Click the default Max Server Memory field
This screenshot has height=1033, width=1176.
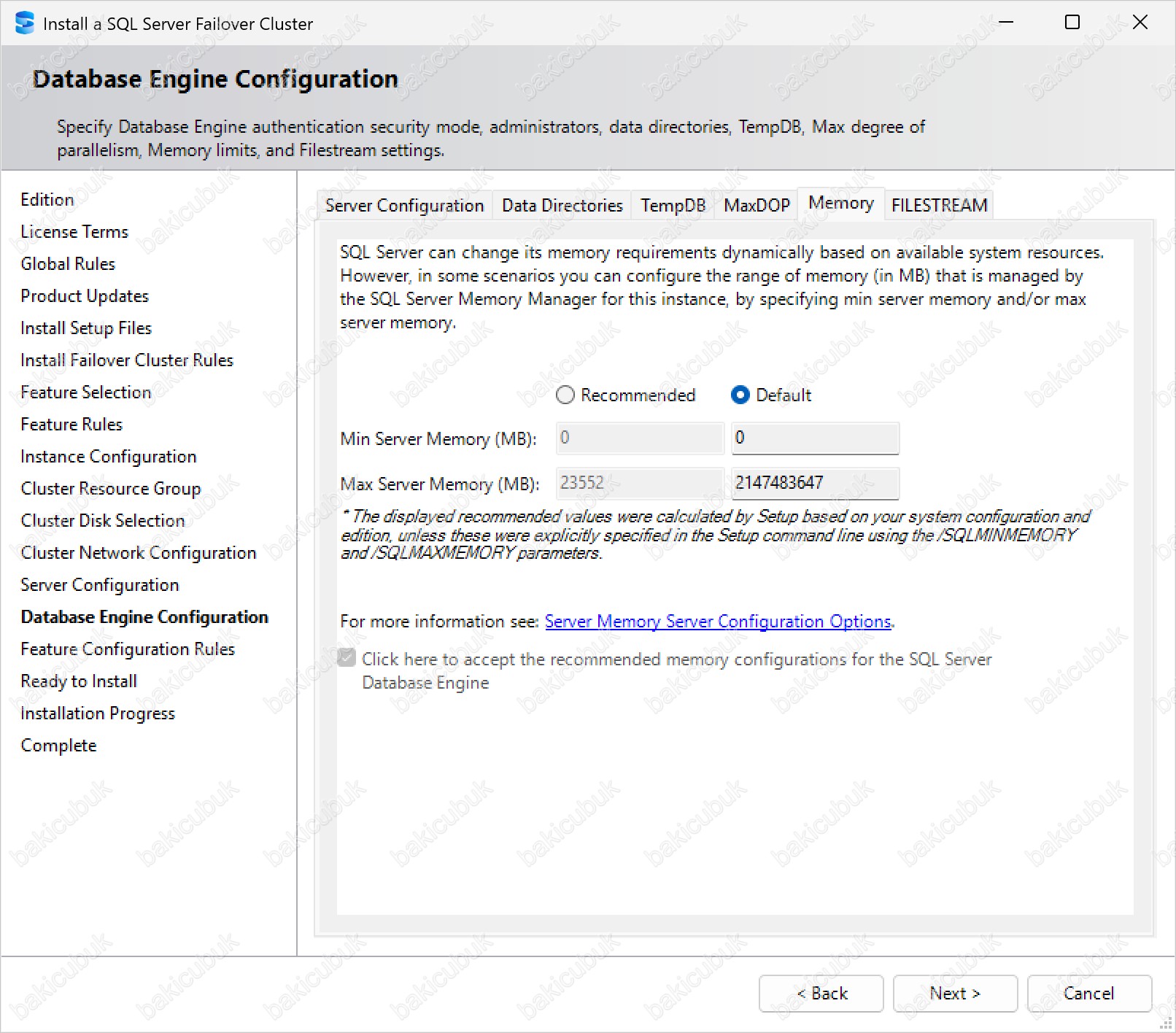click(x=815, y=483)
